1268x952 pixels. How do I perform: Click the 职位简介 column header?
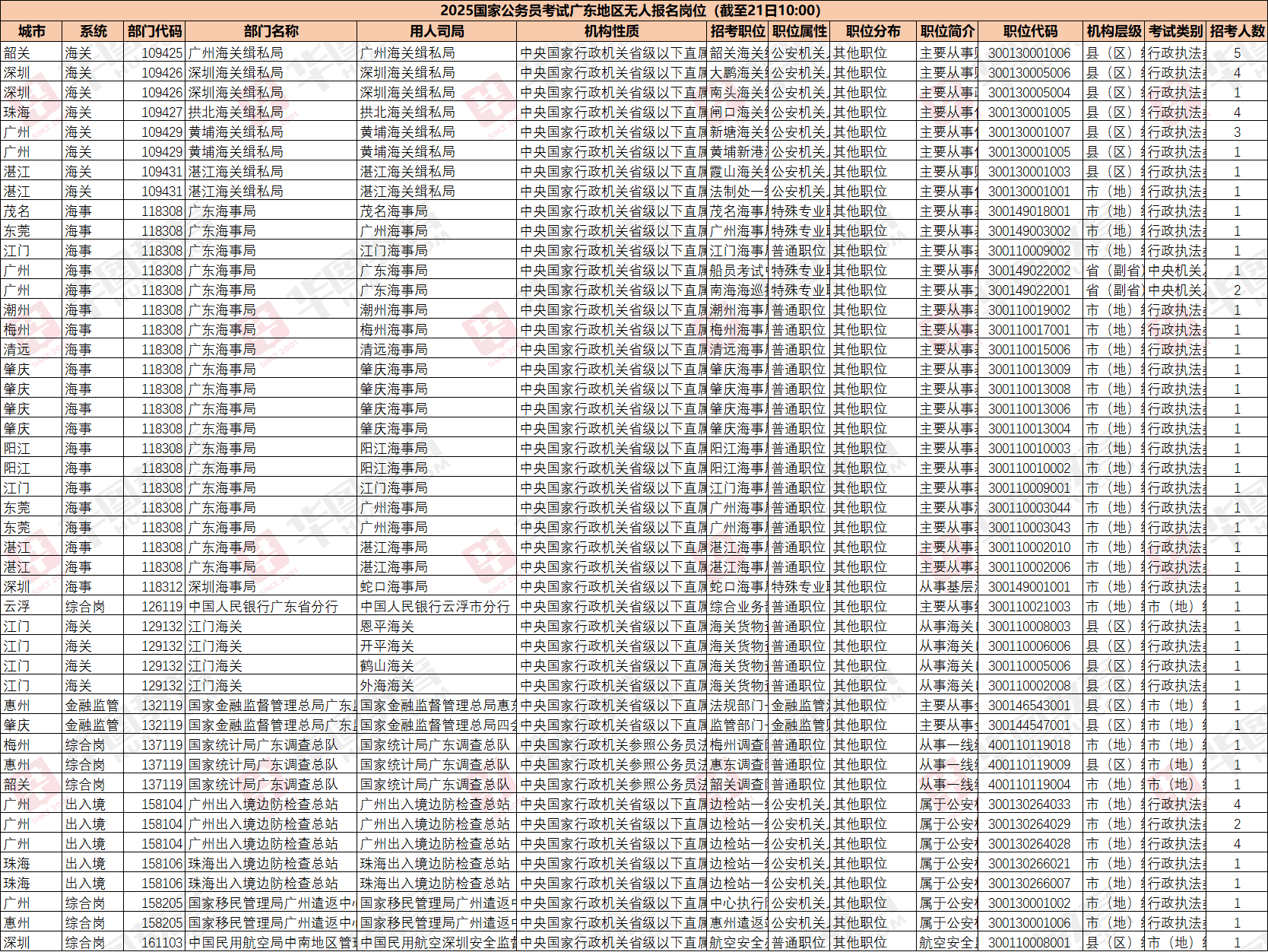coord(947,31)
